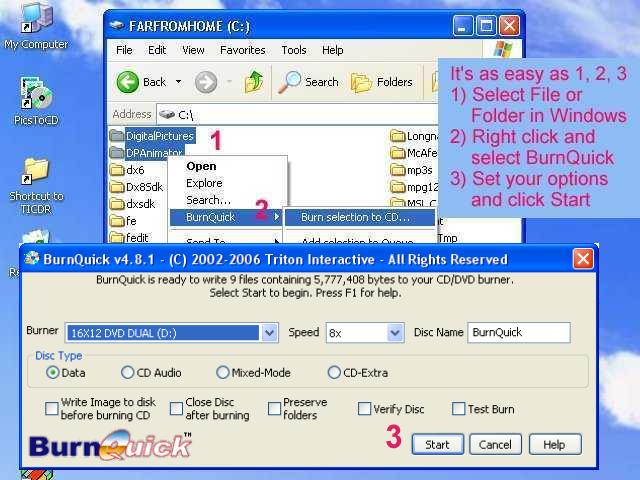640x480 pixels.
Task: Select the CD Audio radio button
Action: click(x=127, y=372)
